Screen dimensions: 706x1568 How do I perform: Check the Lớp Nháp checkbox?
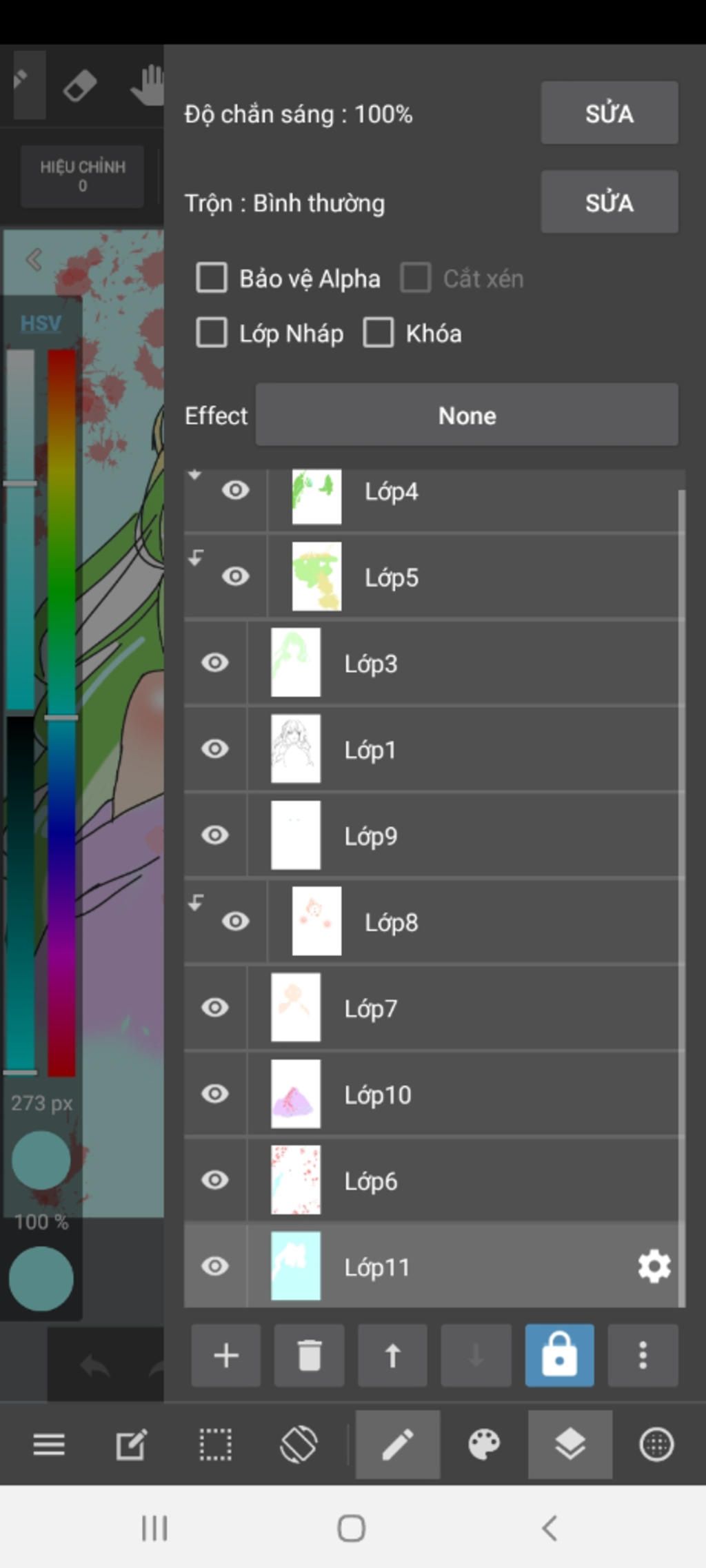click(212, 333)
